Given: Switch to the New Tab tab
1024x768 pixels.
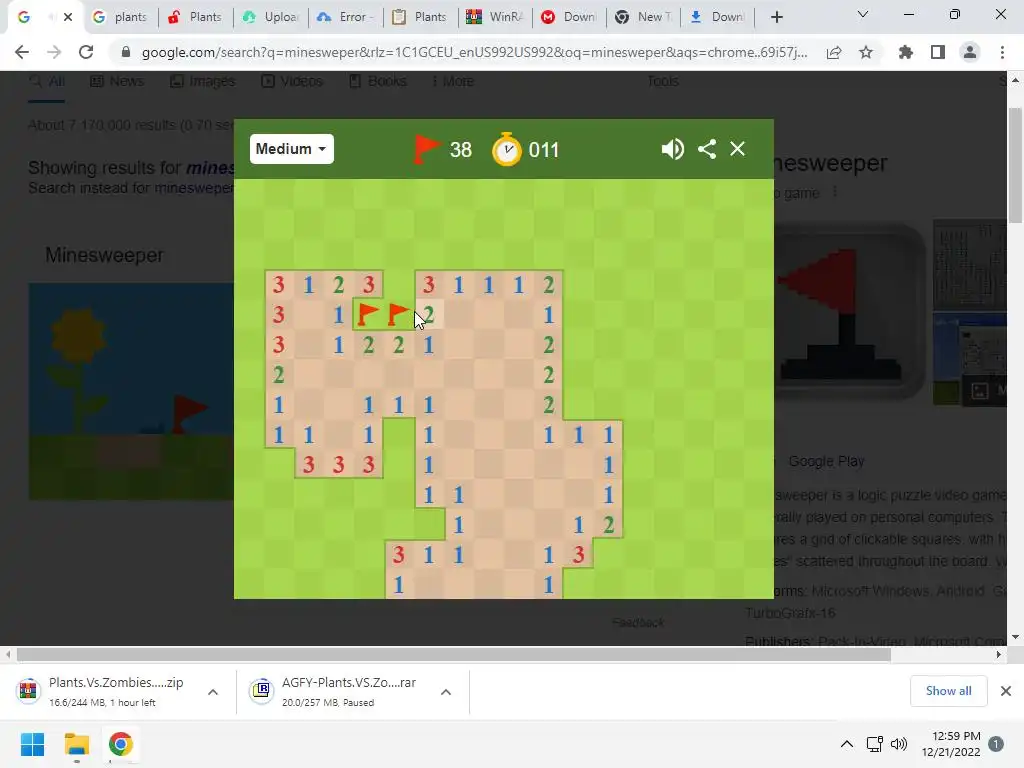Looking at the screenshot, I should tap(645, 17).
